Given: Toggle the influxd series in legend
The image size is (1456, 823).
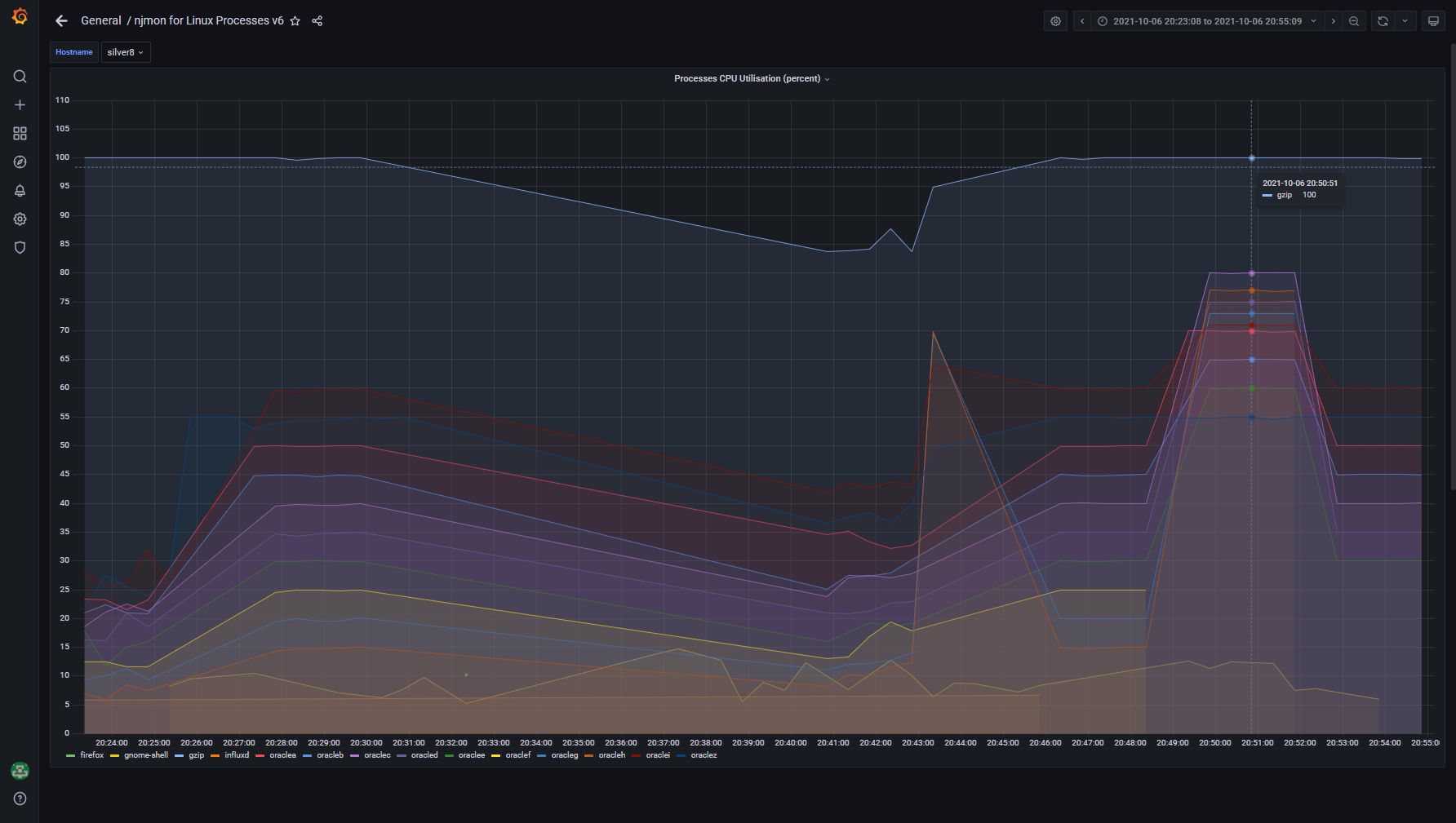Looking at the screenshot, I should [237, 755].
